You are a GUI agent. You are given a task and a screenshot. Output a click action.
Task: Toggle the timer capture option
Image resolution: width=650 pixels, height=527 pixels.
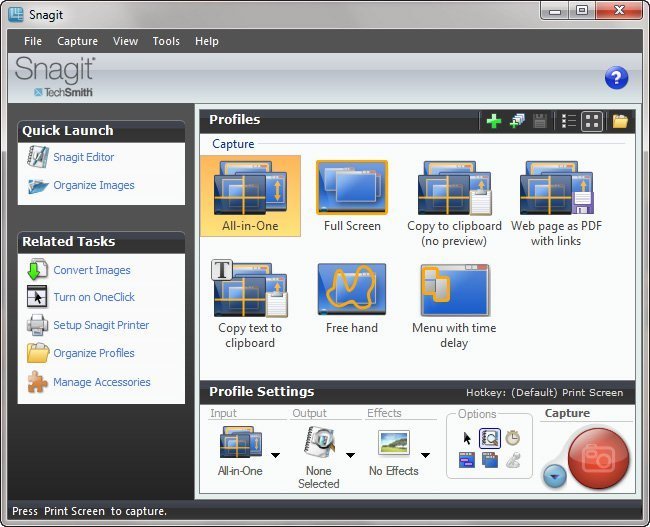tap(512, 438)
